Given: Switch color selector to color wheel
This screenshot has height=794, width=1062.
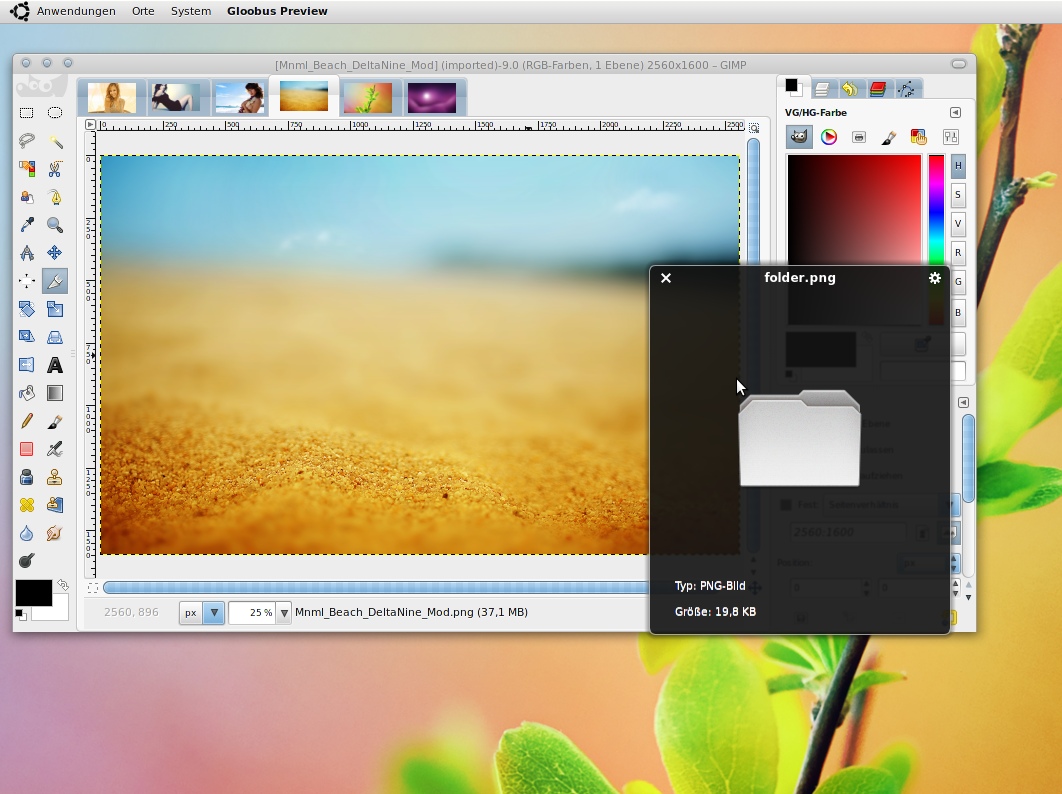Looking at the screenshot, I should 828,137.
